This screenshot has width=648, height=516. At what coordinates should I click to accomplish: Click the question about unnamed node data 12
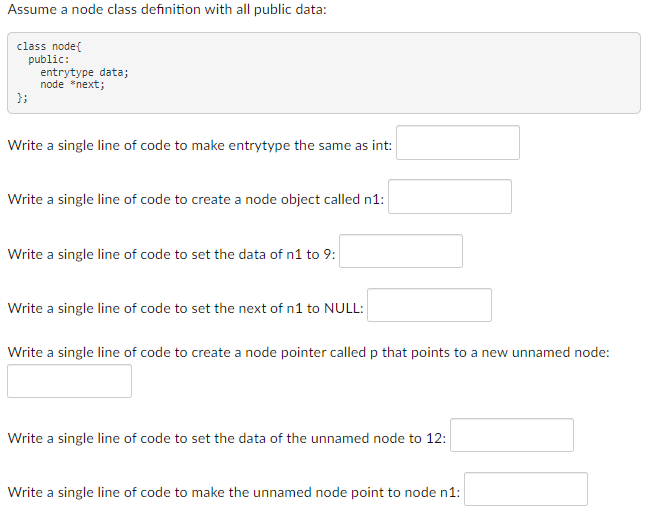click(227, 438)
